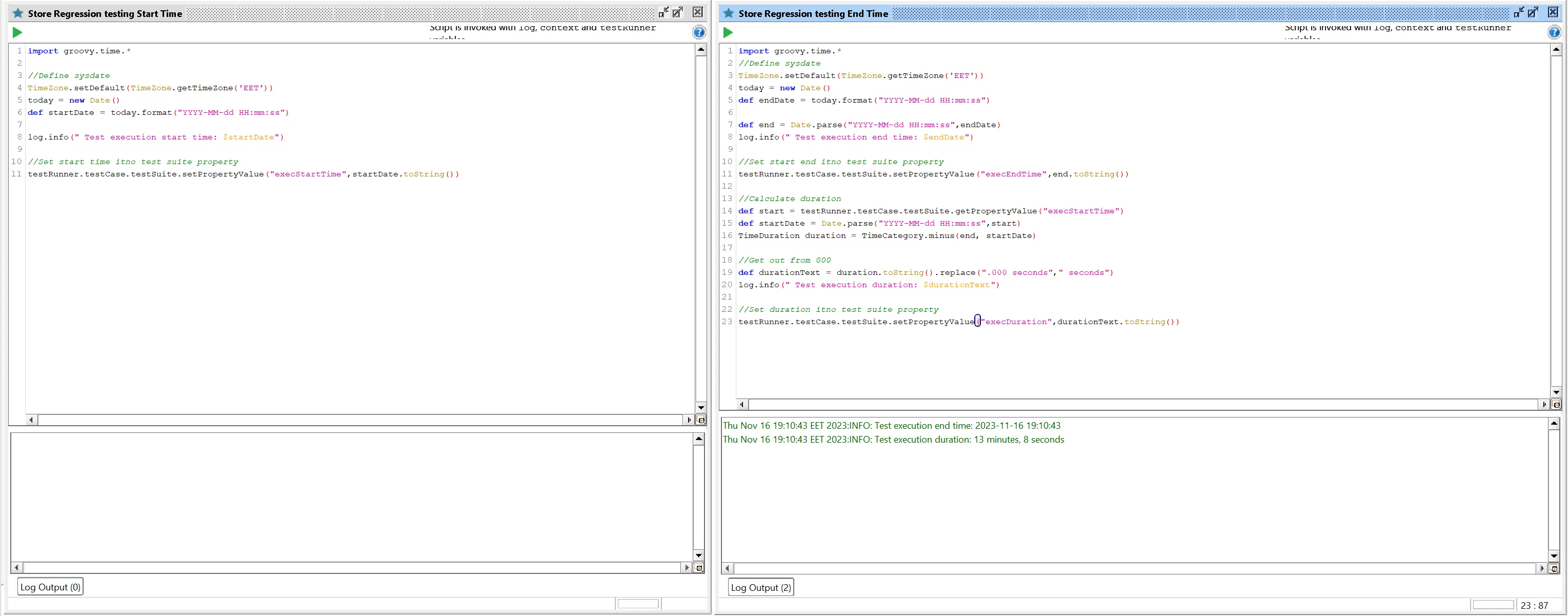Viewport: 1568px width, 616px height.
Task: Iconify the End Time script window
Action: [x=1518, y=12]
